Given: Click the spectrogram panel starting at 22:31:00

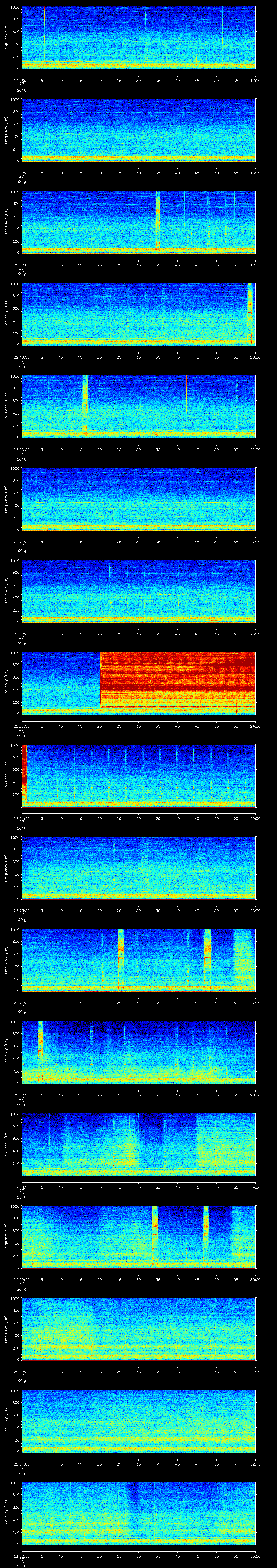Looking at the screenshot, I should [x=138, y=1421].
